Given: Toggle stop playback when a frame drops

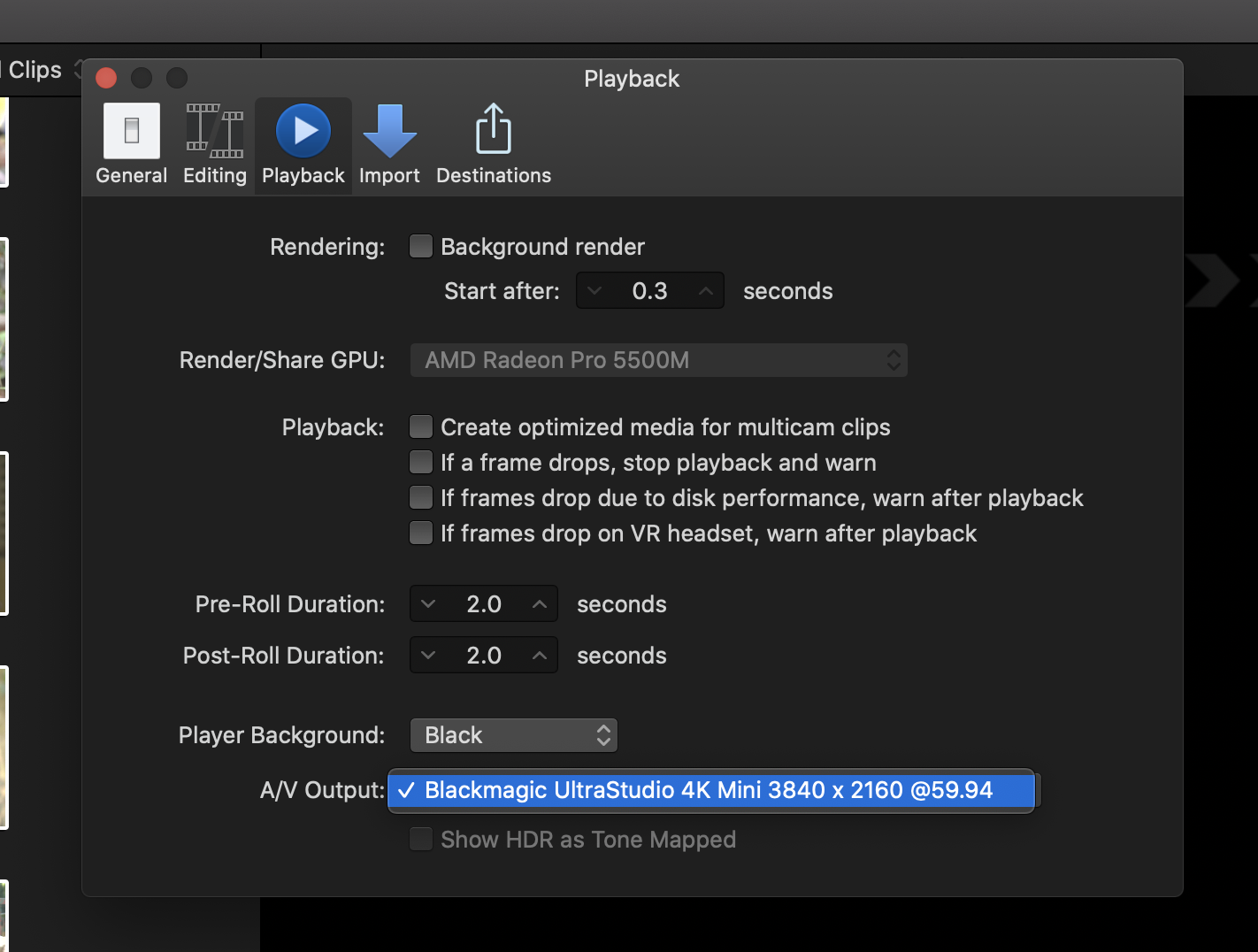Looking at the screenshot, I should tap(421, 463).
